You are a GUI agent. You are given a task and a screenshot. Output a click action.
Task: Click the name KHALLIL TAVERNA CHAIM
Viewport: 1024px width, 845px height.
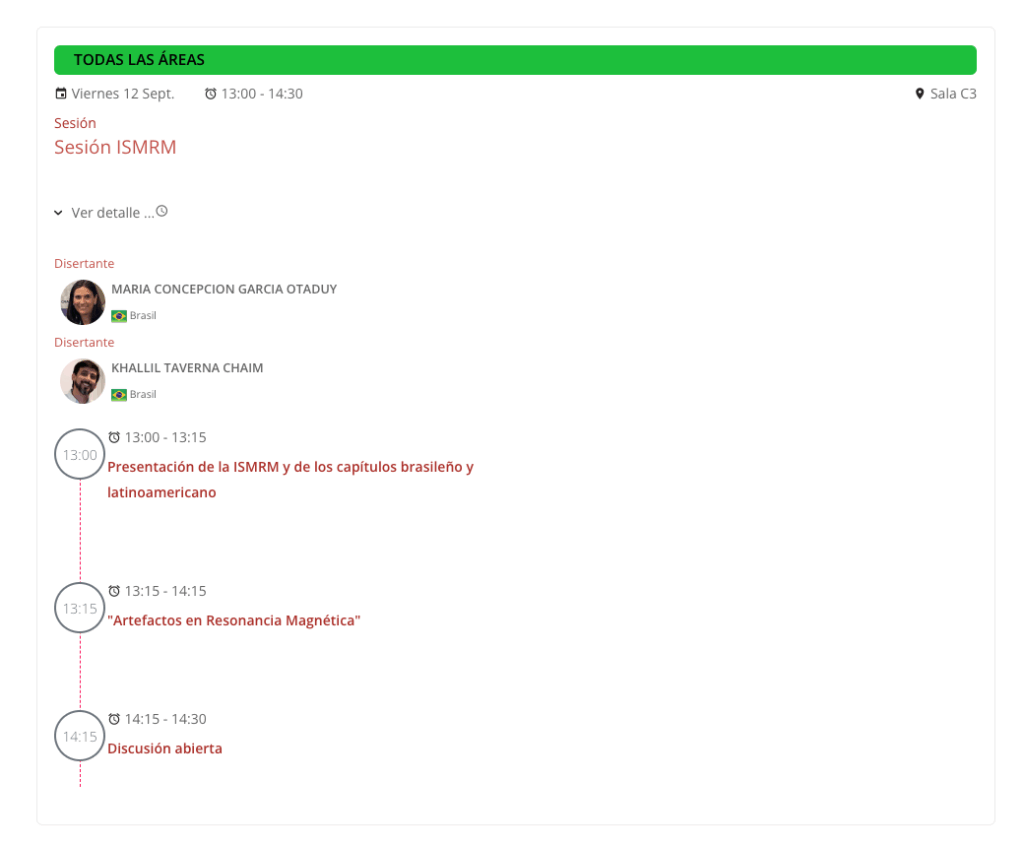tap(187, 368)
